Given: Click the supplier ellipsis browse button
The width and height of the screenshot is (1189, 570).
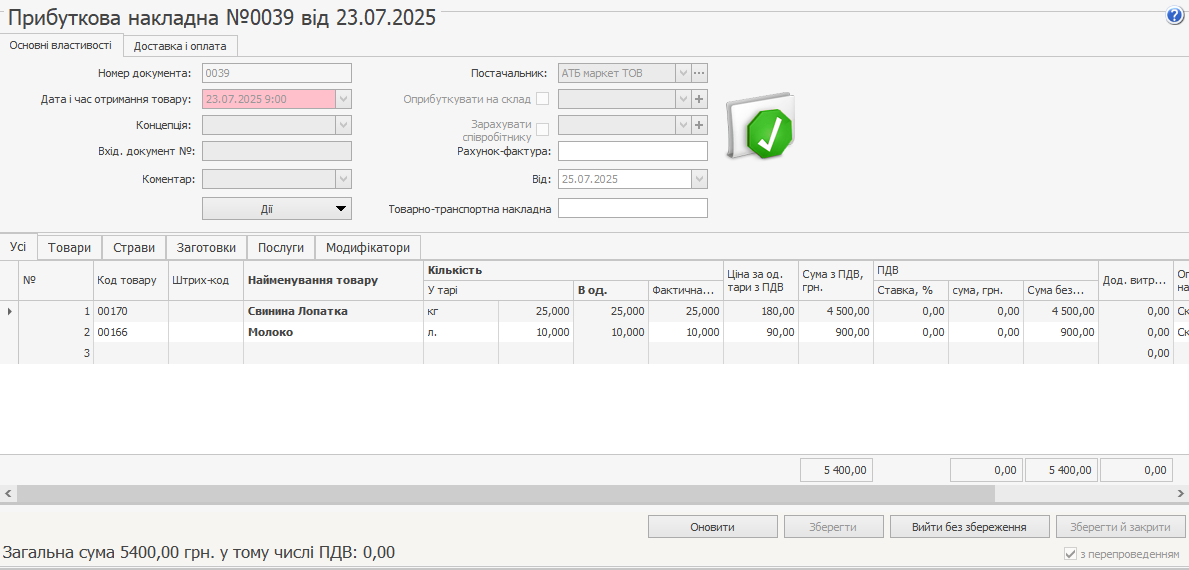Looking at the screenshot, I should (700, 73).
